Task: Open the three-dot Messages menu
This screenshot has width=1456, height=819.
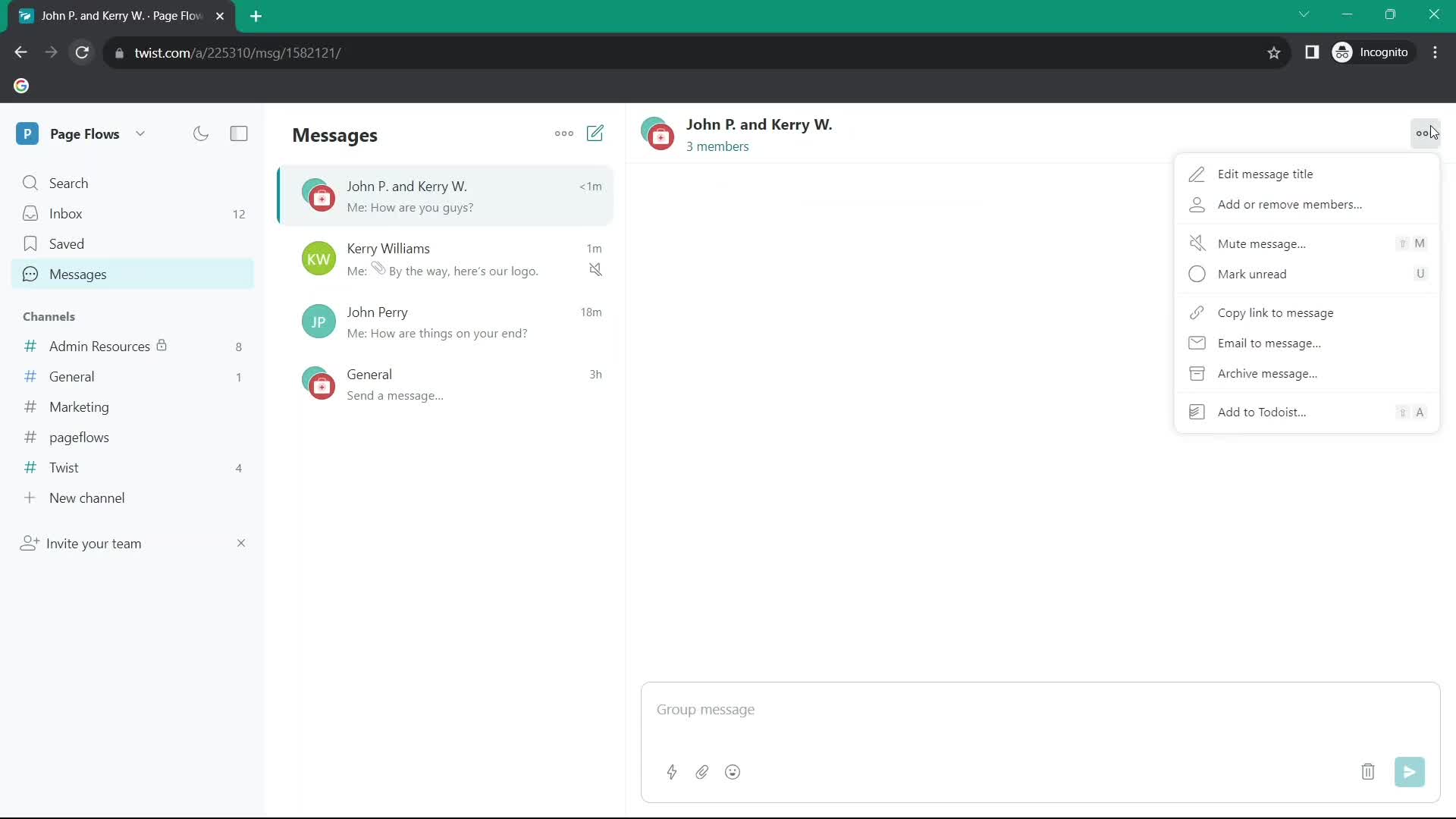Action: coord(564,133)
